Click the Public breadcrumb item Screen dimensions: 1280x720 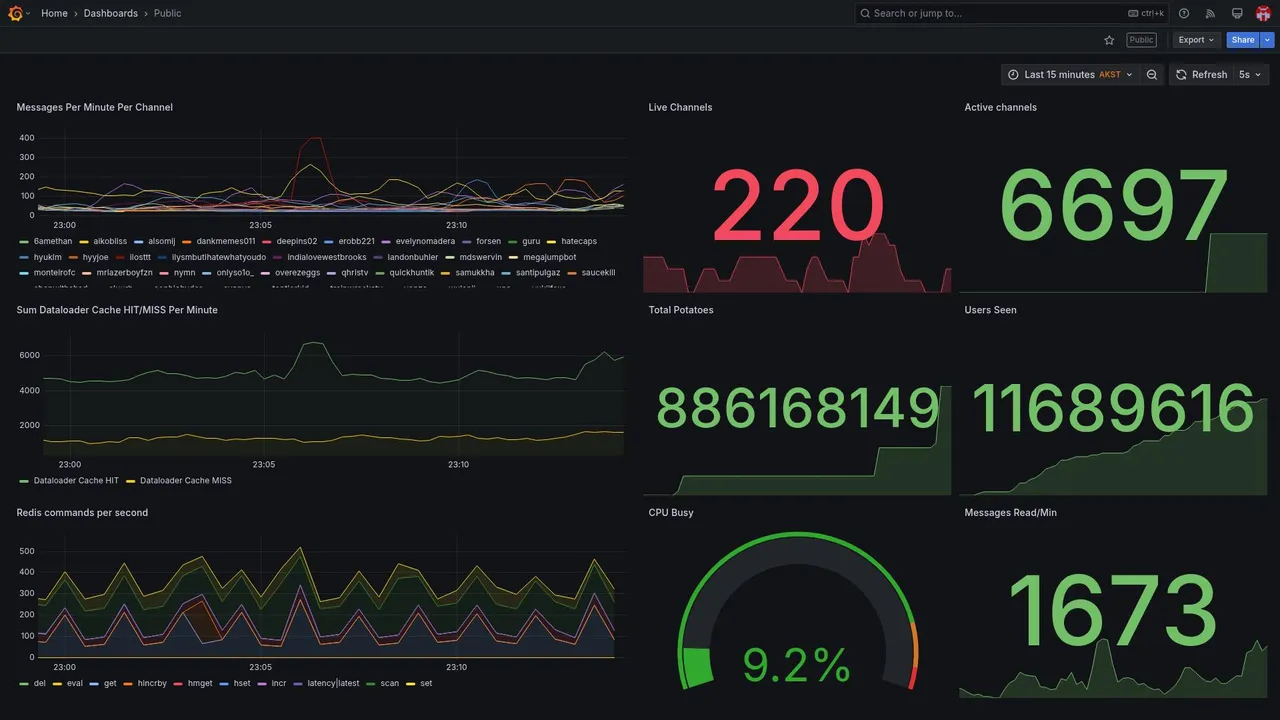pyautogui.click(x=168, y=13)
